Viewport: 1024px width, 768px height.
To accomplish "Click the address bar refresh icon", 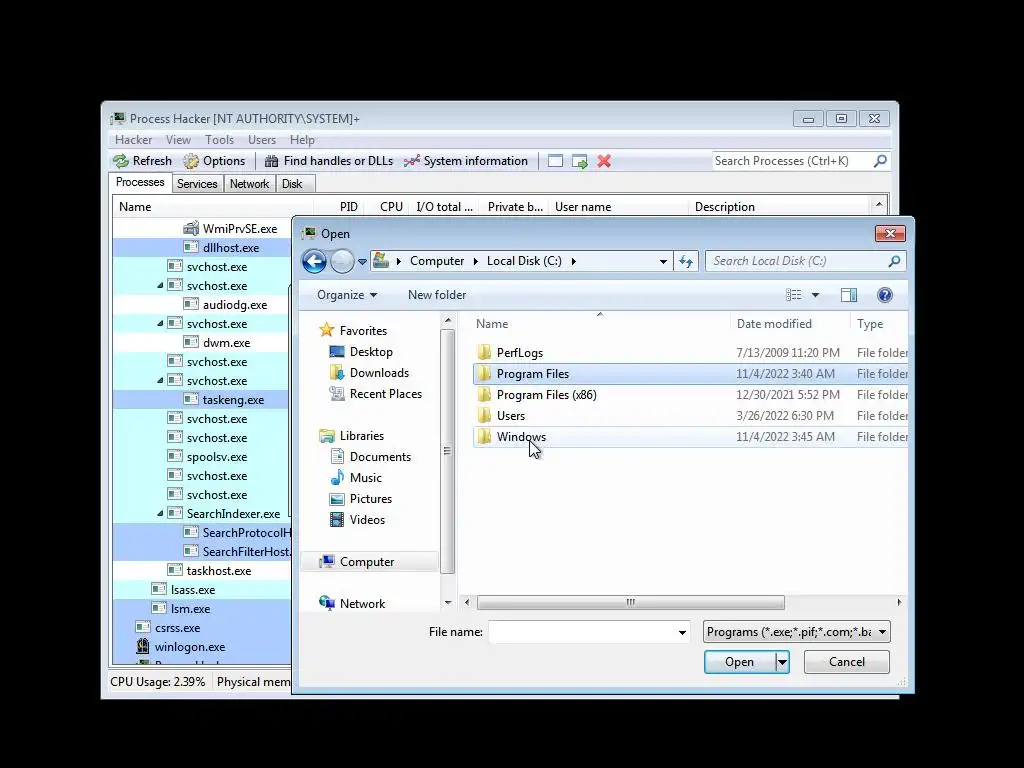I will pyautogui.click(x=685, y=261).
